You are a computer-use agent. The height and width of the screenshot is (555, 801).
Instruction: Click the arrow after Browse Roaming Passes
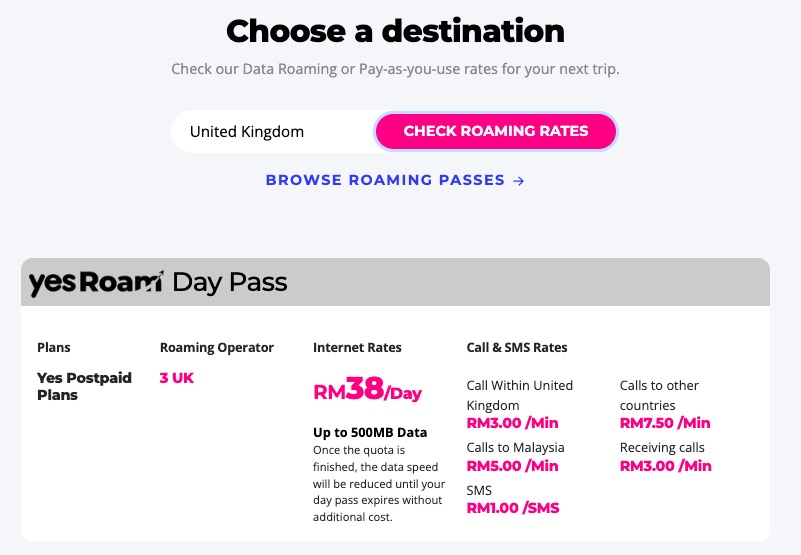click(518, 181)
